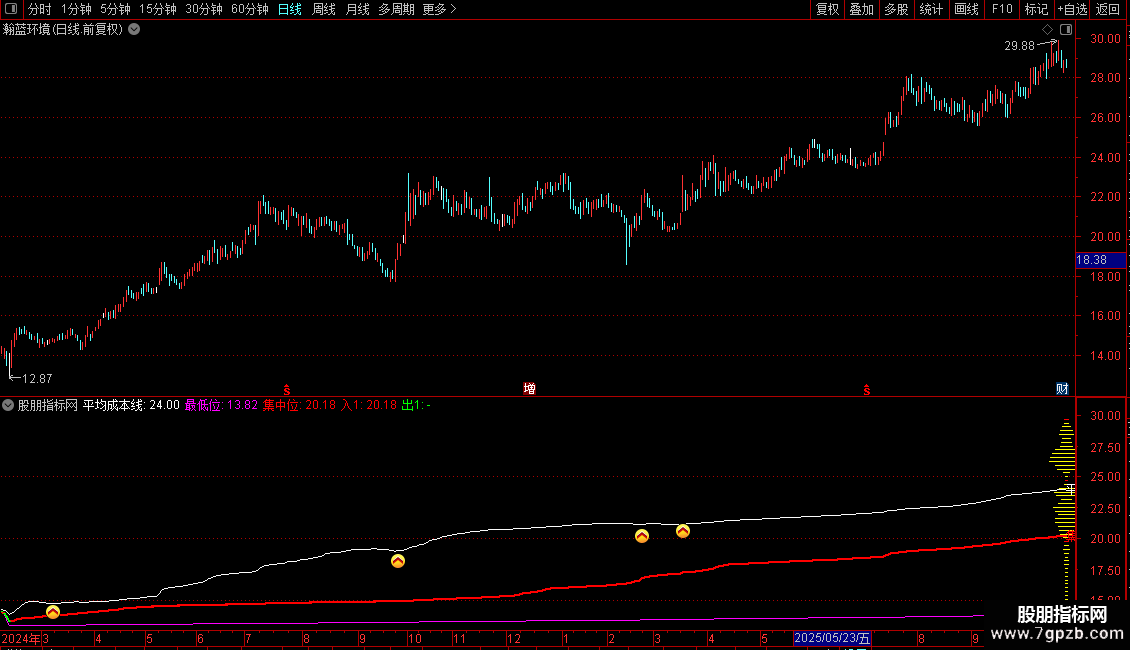Click the 增 event marker on chart

click(x=529, y=389)
